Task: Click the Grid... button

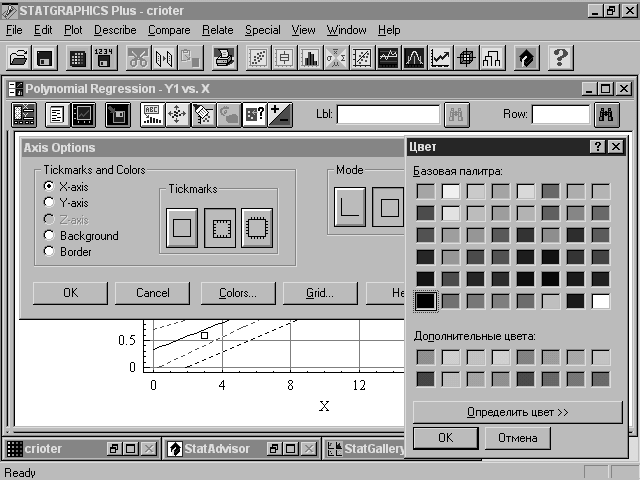Action: coord(320,293)
